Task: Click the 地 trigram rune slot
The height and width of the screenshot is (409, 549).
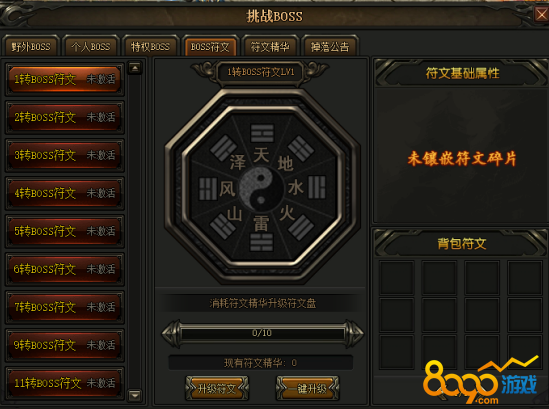Action: coord(300,148)
